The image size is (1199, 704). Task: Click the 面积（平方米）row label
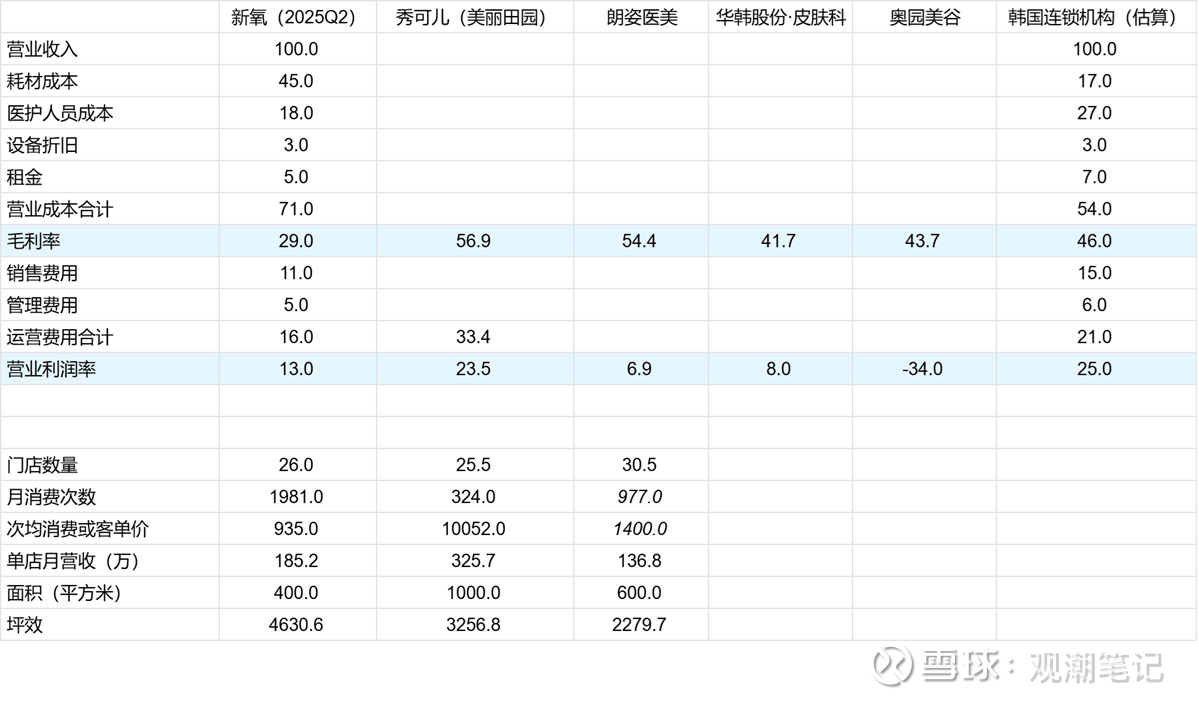(64, 593)
